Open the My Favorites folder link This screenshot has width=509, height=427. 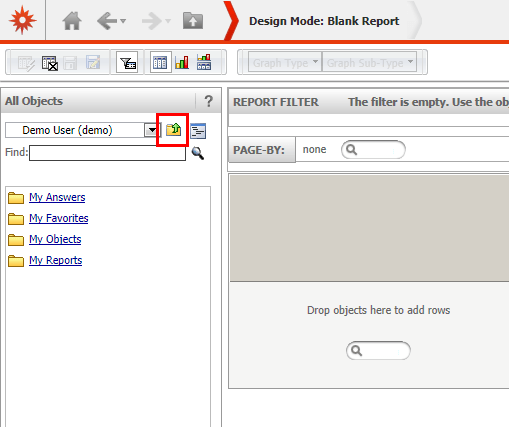coord(59,218)
